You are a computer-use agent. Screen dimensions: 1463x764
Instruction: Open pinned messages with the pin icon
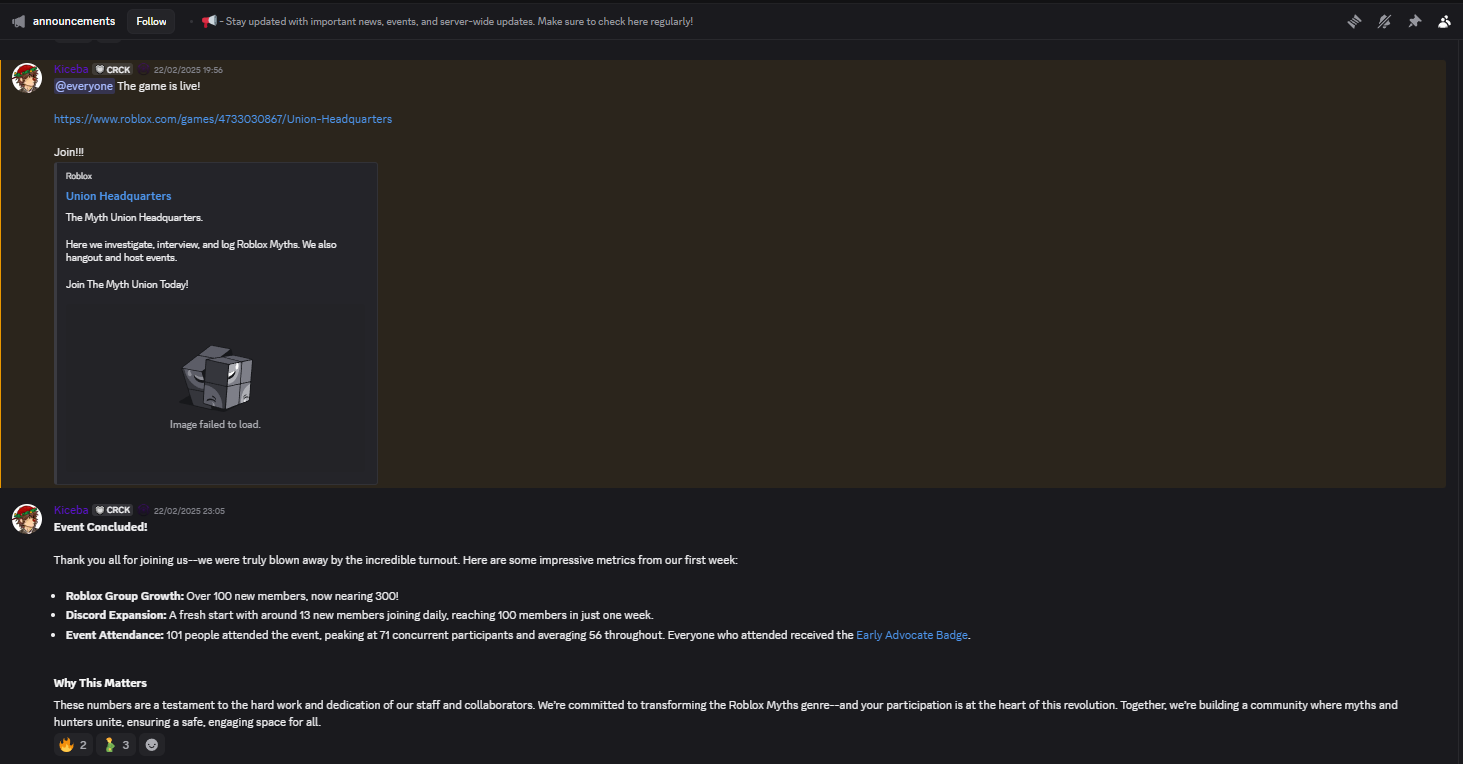coord(1414,21)
